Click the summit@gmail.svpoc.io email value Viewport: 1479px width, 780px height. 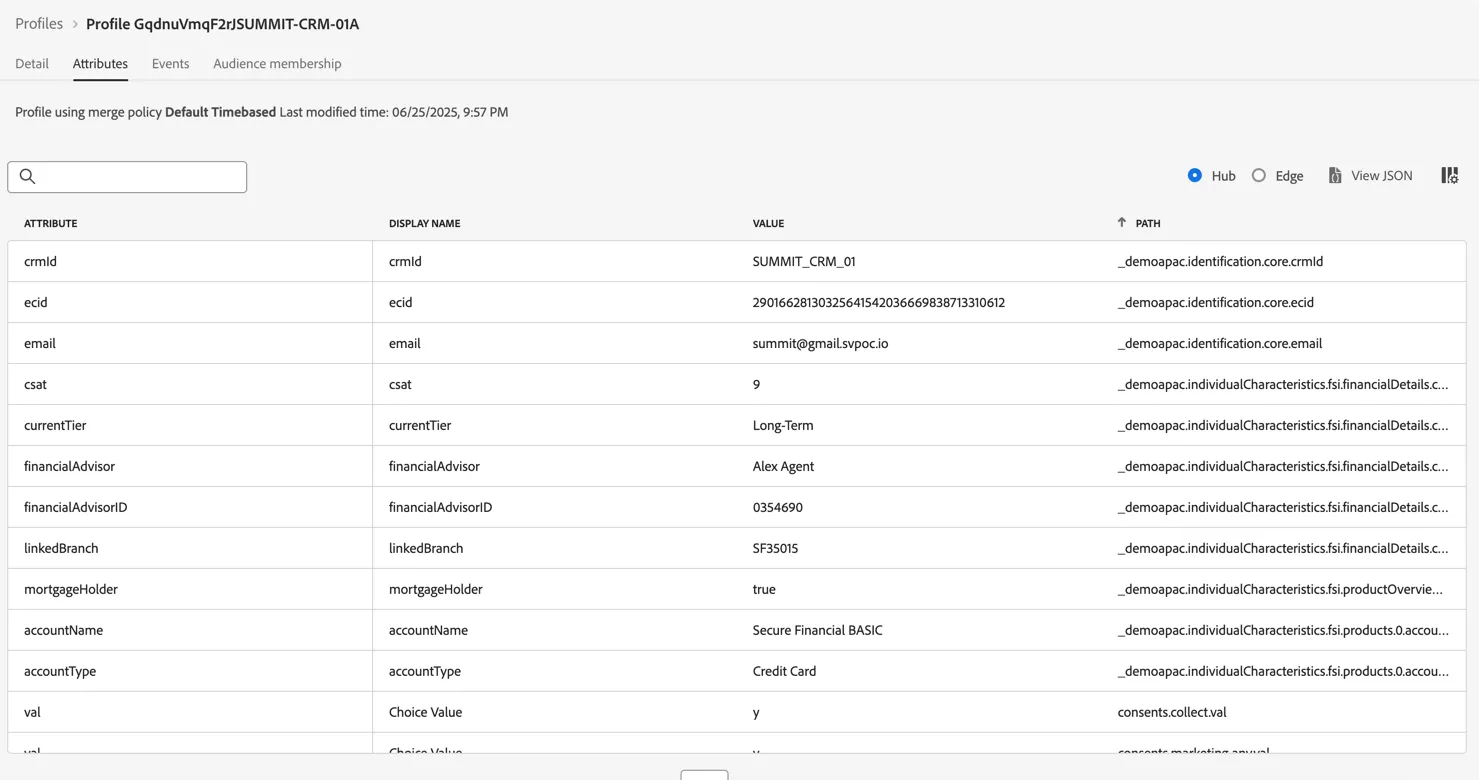click(x=820, y=343)
